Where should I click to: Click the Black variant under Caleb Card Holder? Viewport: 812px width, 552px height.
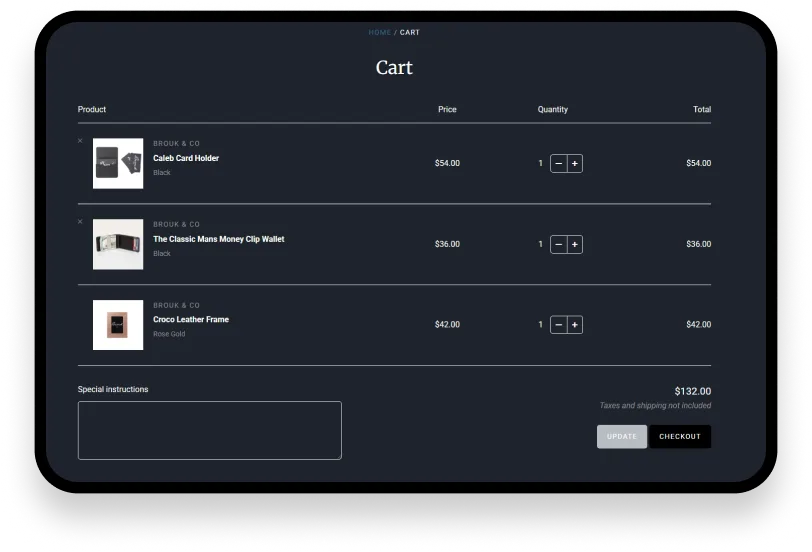(x=162, y=172)
